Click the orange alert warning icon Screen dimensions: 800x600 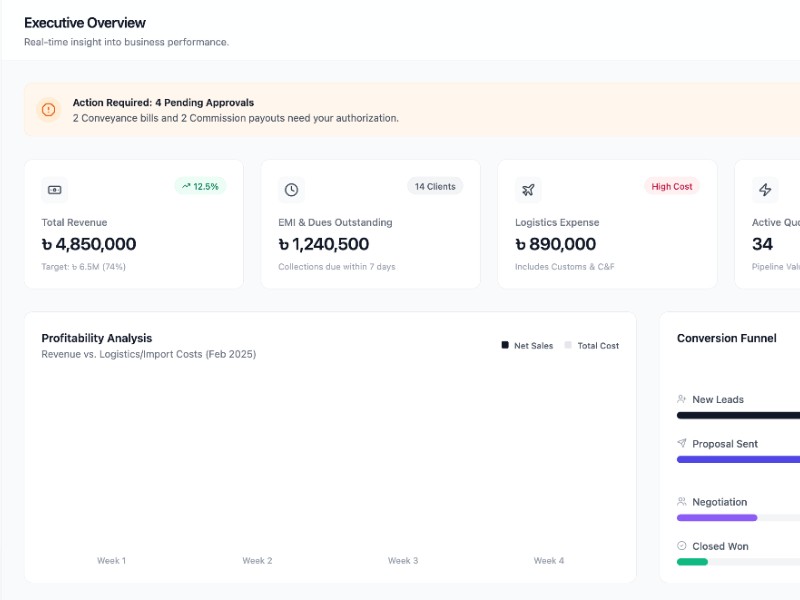[48, 110]
